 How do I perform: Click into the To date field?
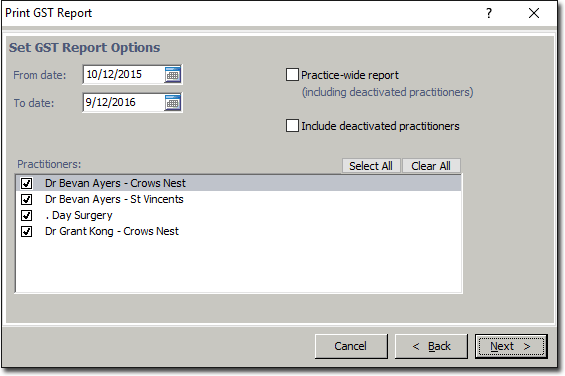click(124, 103)
